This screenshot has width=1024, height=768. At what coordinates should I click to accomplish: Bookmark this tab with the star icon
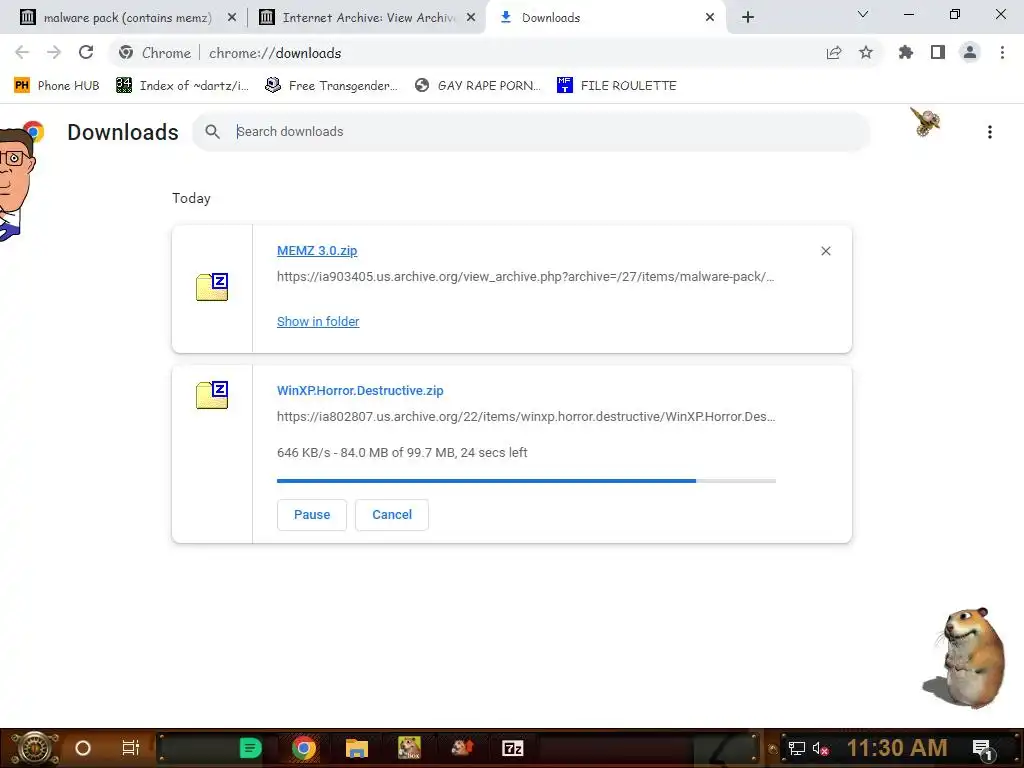[x=866, y=52]
